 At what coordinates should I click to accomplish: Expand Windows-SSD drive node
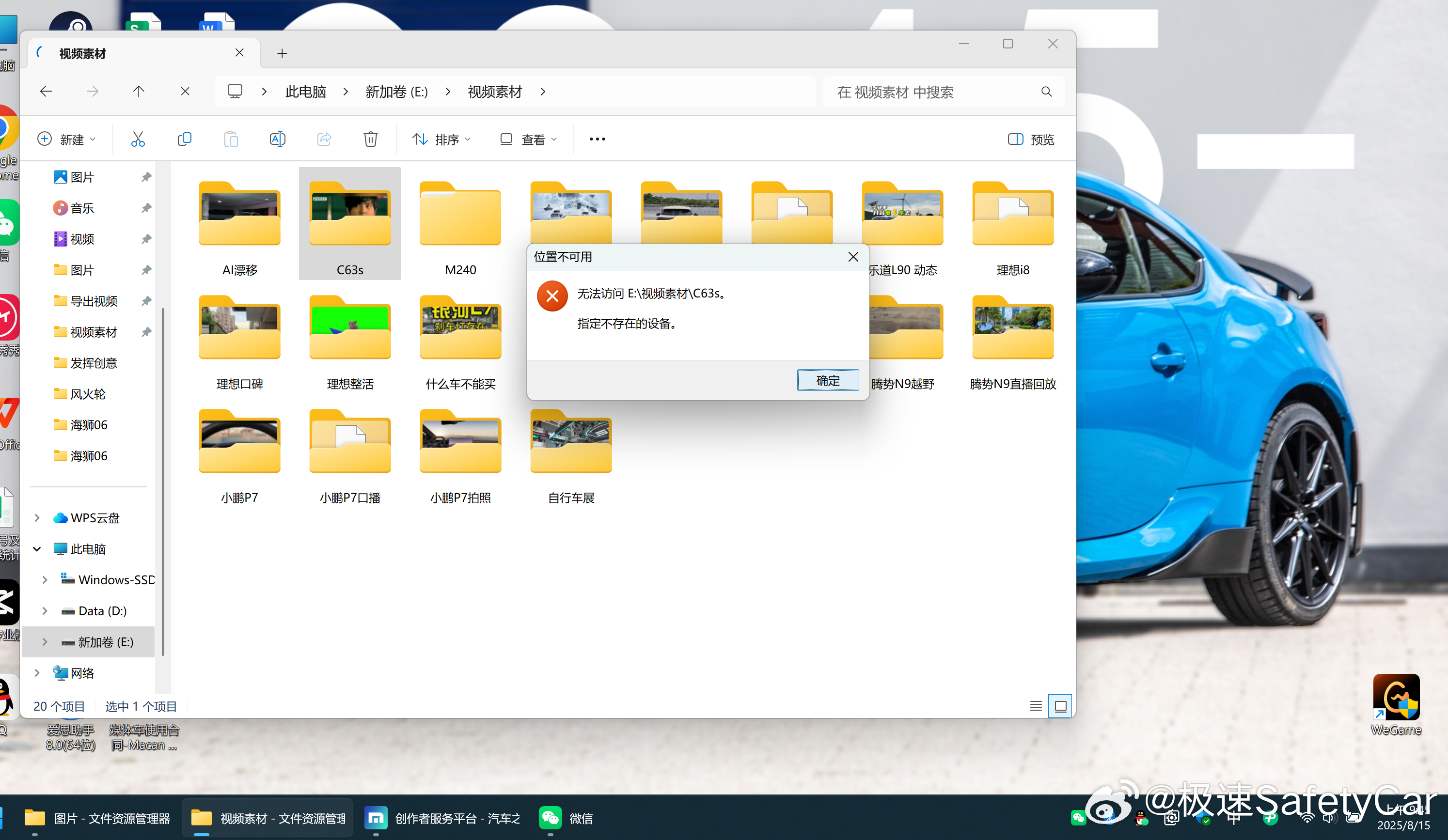[45, 580]
